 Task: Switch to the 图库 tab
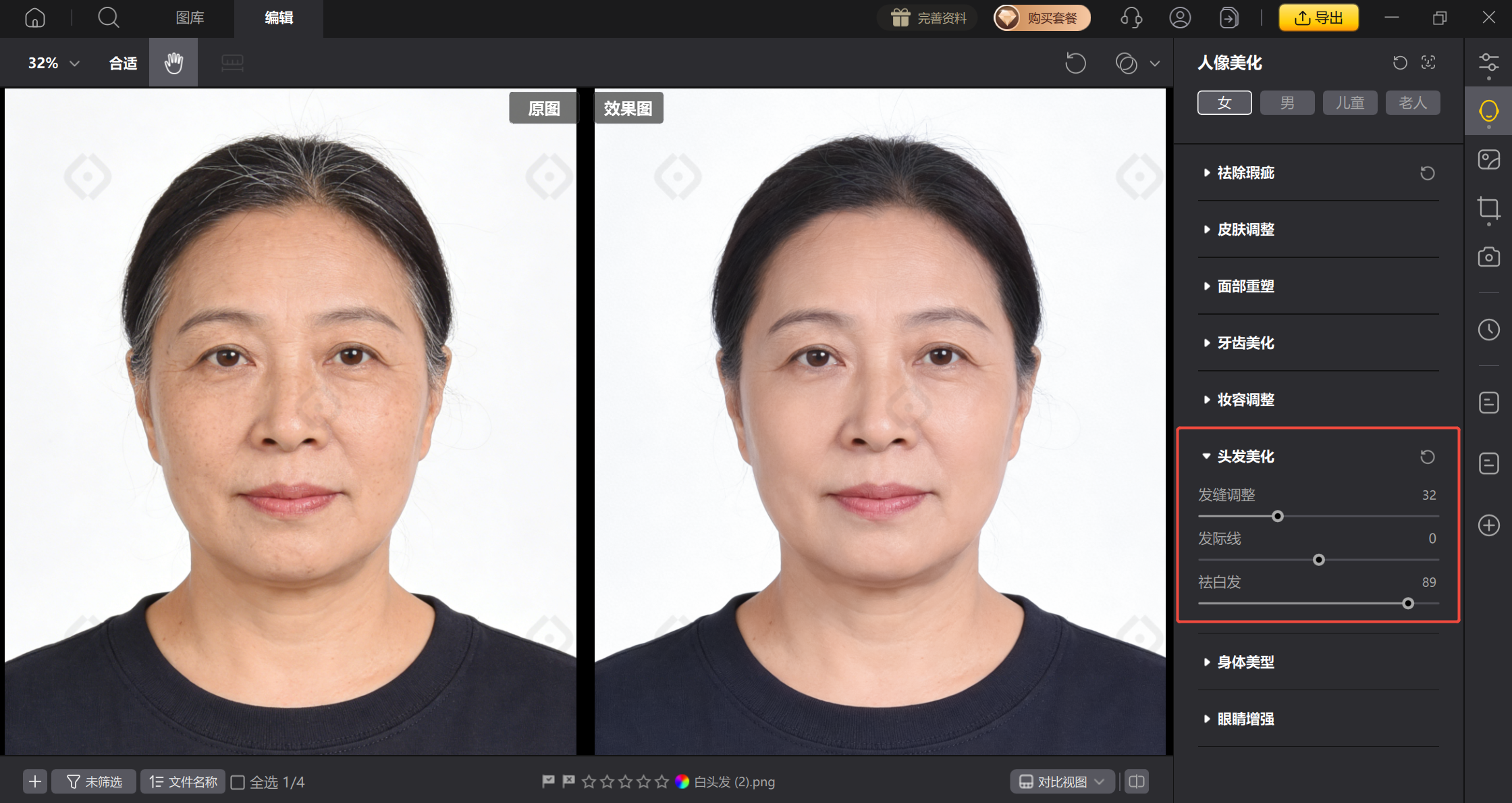pos(190,18)
